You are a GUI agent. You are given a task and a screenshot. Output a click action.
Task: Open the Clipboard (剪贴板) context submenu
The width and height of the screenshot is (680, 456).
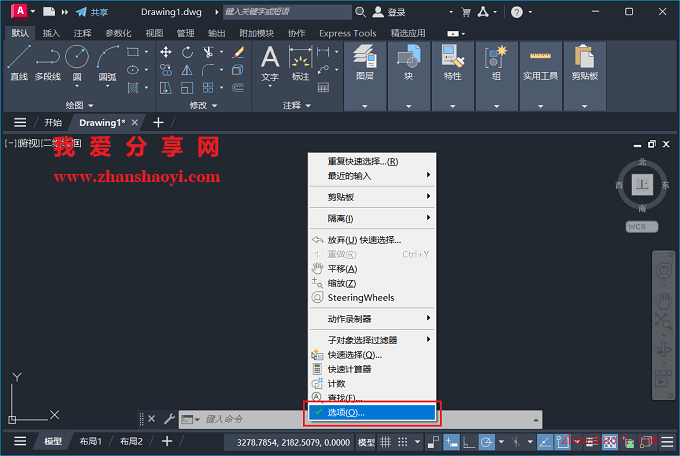(x=372, y=197)
